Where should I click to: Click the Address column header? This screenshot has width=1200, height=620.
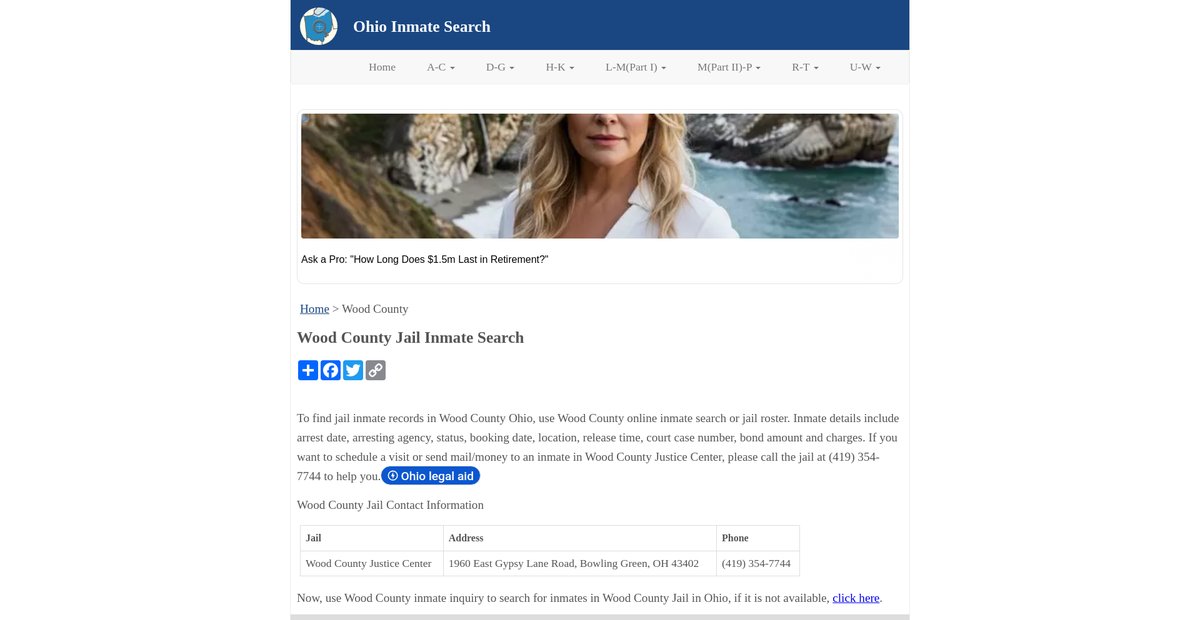pyautogui.click(x=580, y=538)
